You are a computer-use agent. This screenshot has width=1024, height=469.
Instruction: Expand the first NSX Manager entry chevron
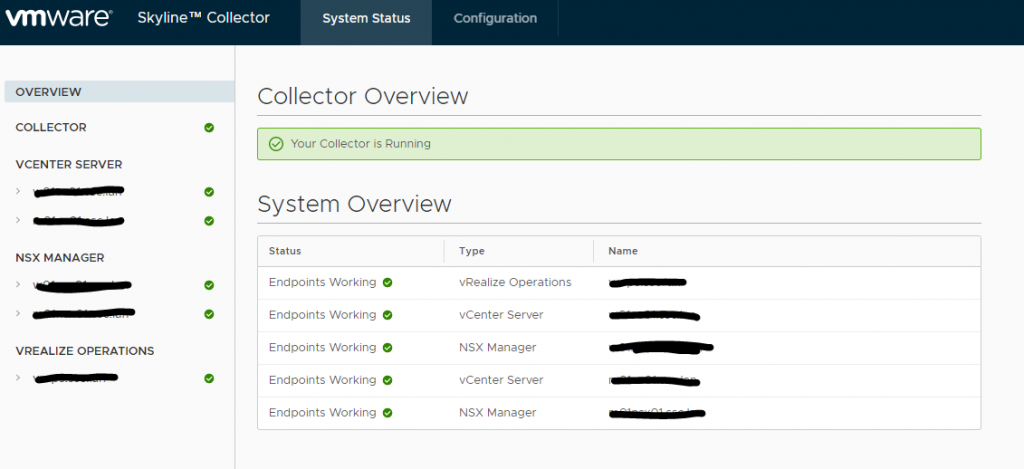click(18, 285)
